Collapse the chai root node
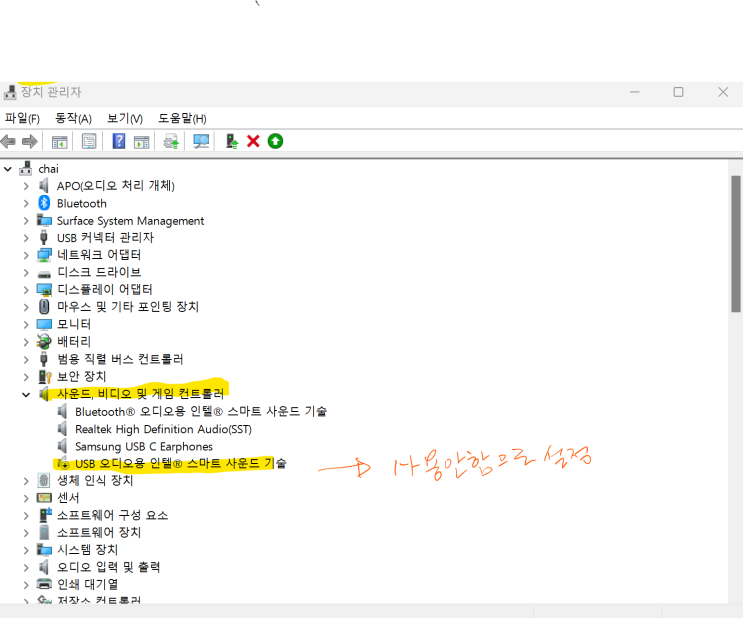 click(x=8, y=168)
